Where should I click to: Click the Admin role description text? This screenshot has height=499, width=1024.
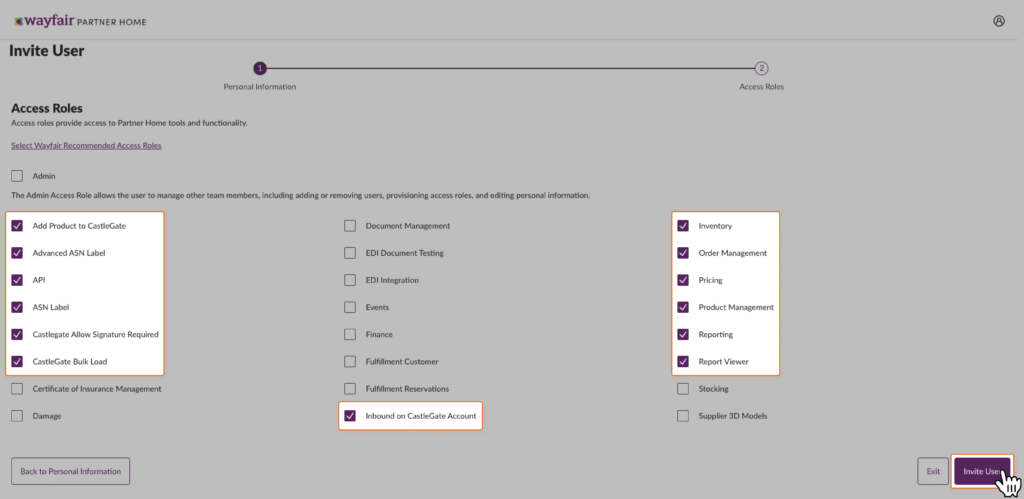(x=301, y=195)
